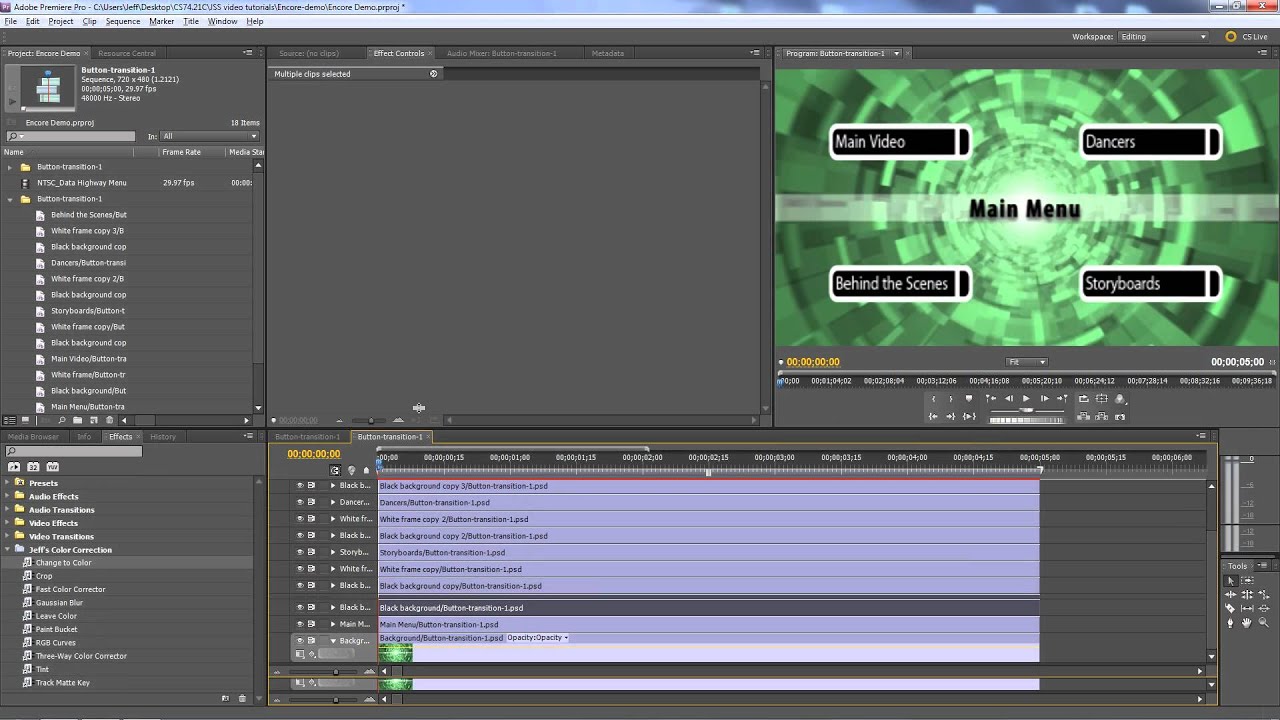This screenshot has width=1280, height=720.
Task: Open the In: All search scope dropdown
Action: tap(210, 136)
